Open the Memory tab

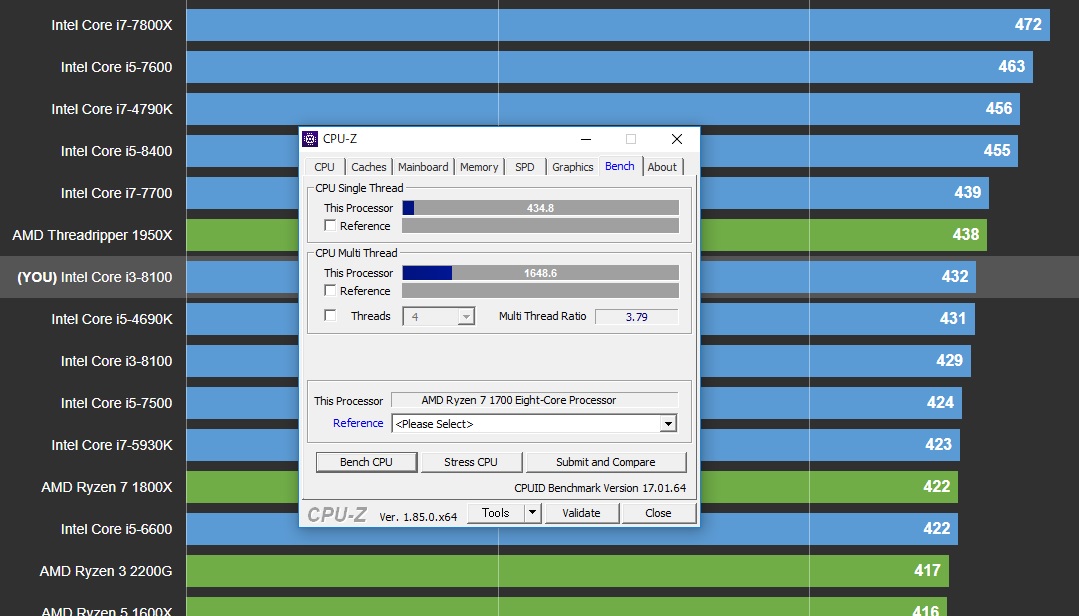pos(479,167)
